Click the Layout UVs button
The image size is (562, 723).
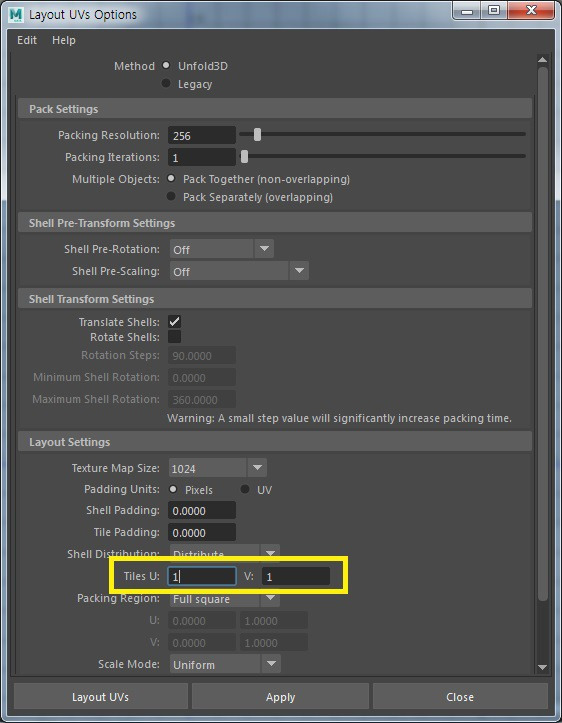[x=101, y=696]
